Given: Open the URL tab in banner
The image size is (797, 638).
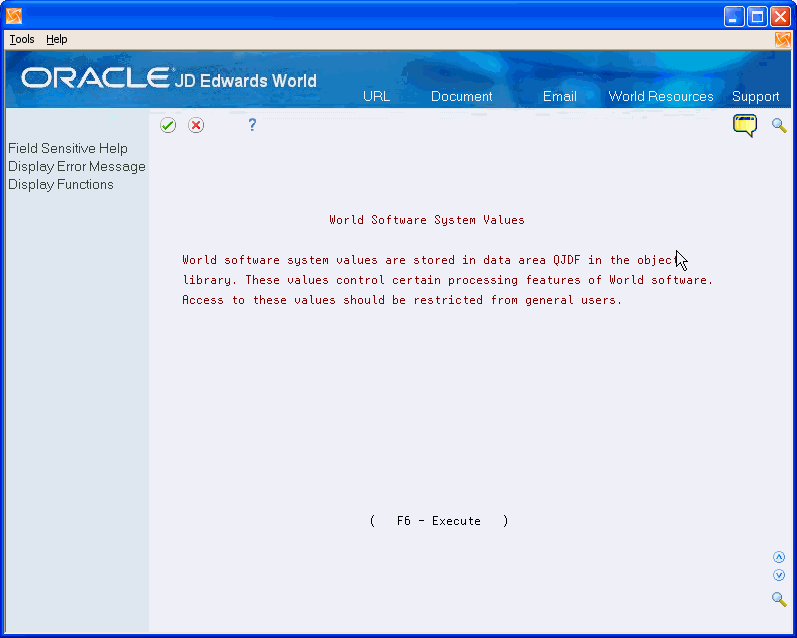Looking at the screenshot, I should pyautogui.click(x=377, y=97).
